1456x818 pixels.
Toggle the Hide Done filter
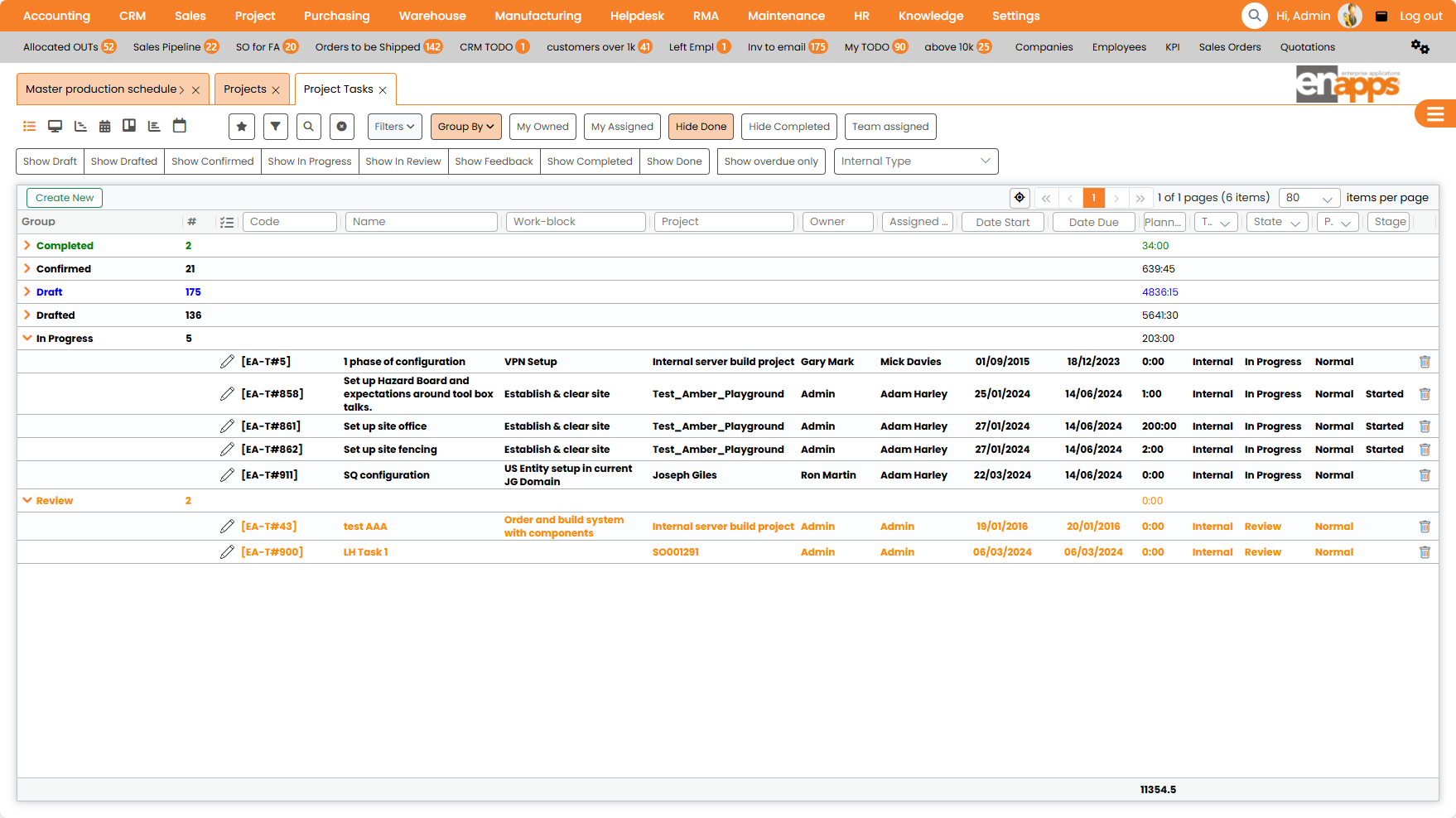tap(701, 127)
